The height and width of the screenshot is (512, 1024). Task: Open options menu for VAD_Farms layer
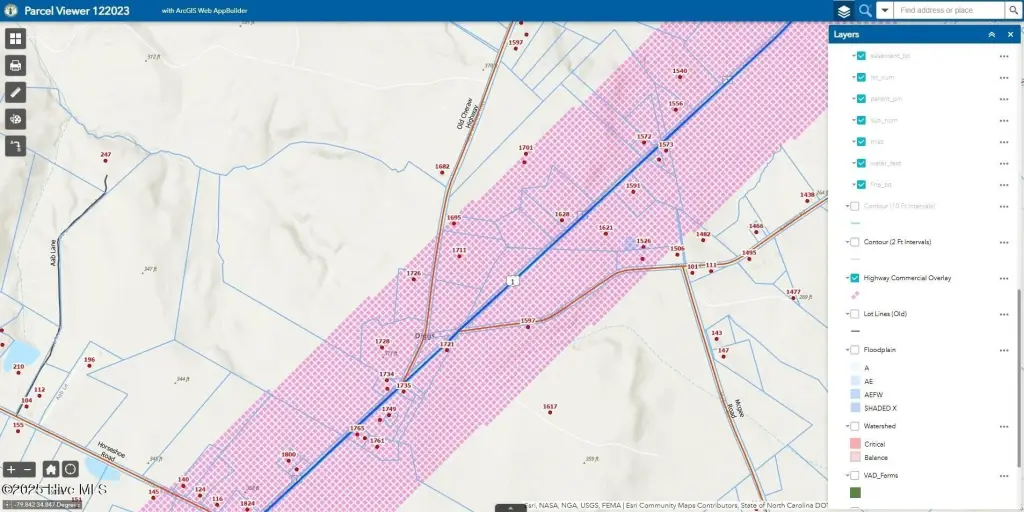(1003, 476)
